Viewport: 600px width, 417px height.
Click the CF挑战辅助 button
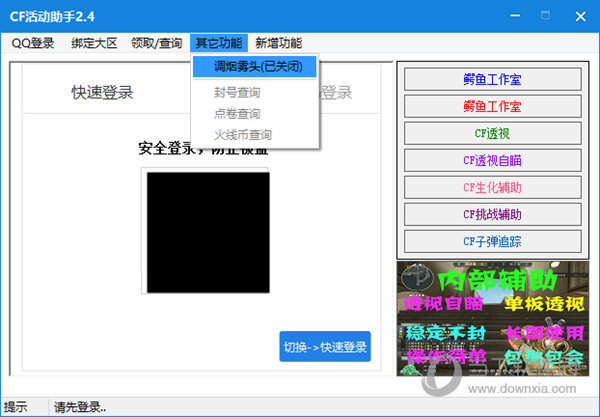(x=492, y=214)
